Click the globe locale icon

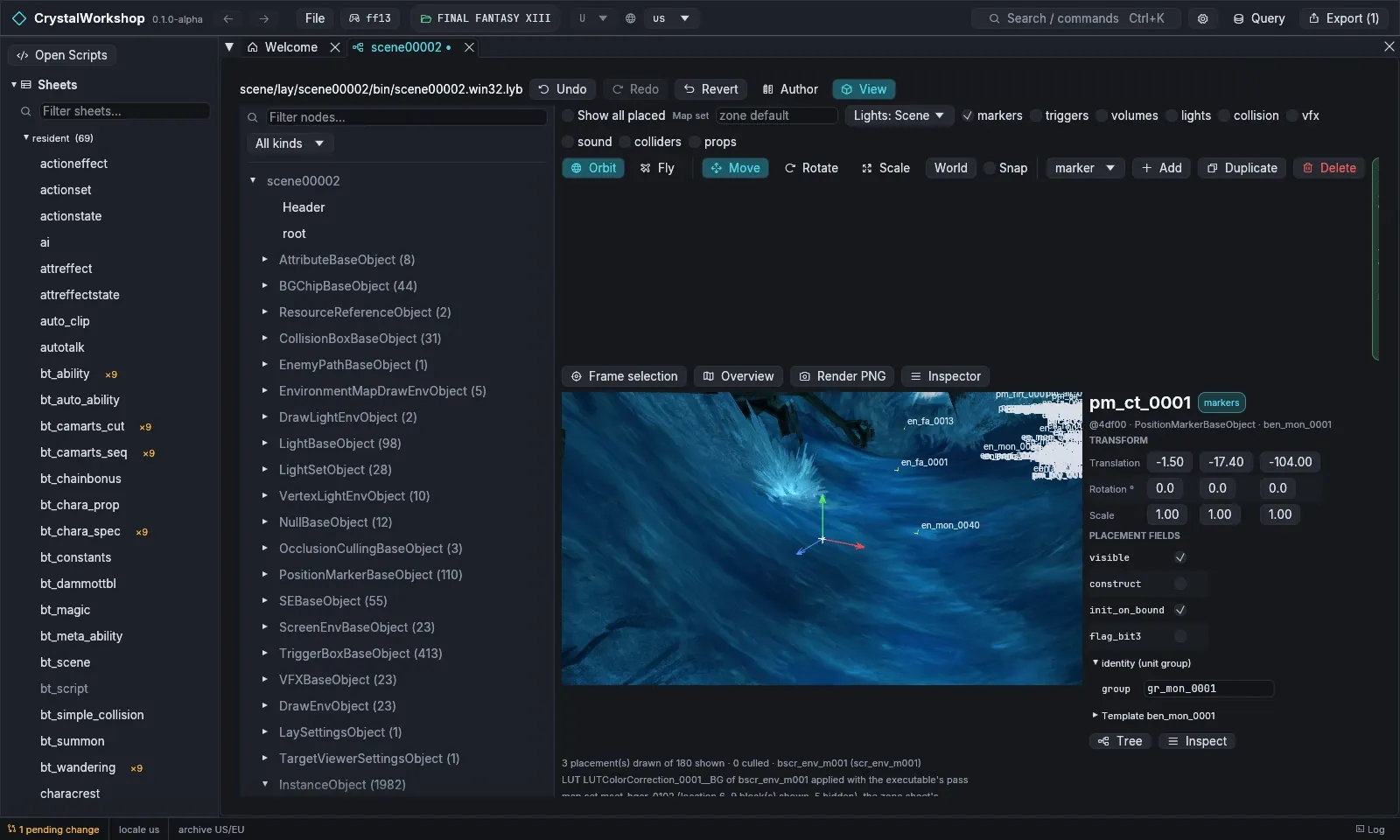630,18
